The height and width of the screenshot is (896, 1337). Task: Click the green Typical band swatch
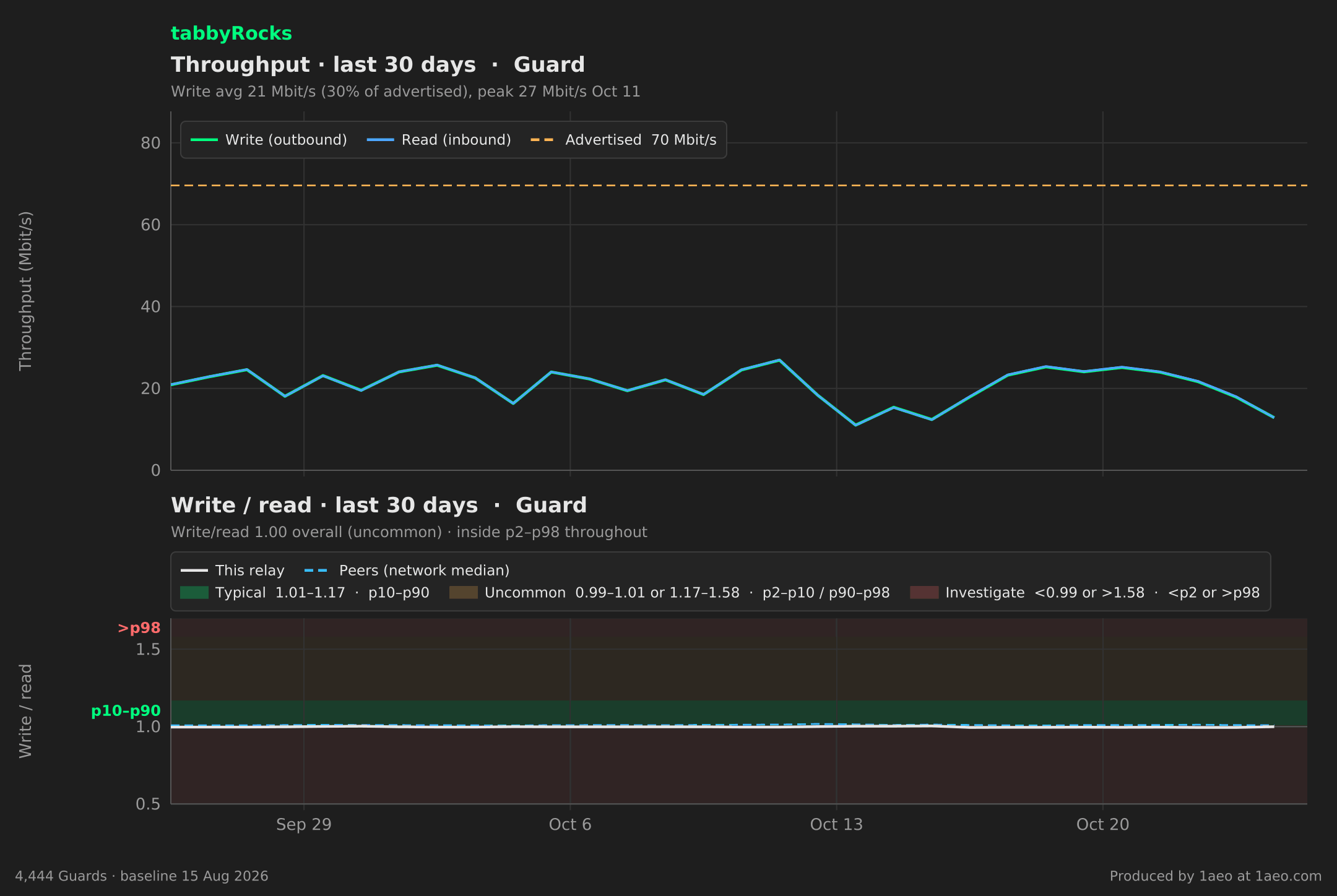(x=194, y=593)
